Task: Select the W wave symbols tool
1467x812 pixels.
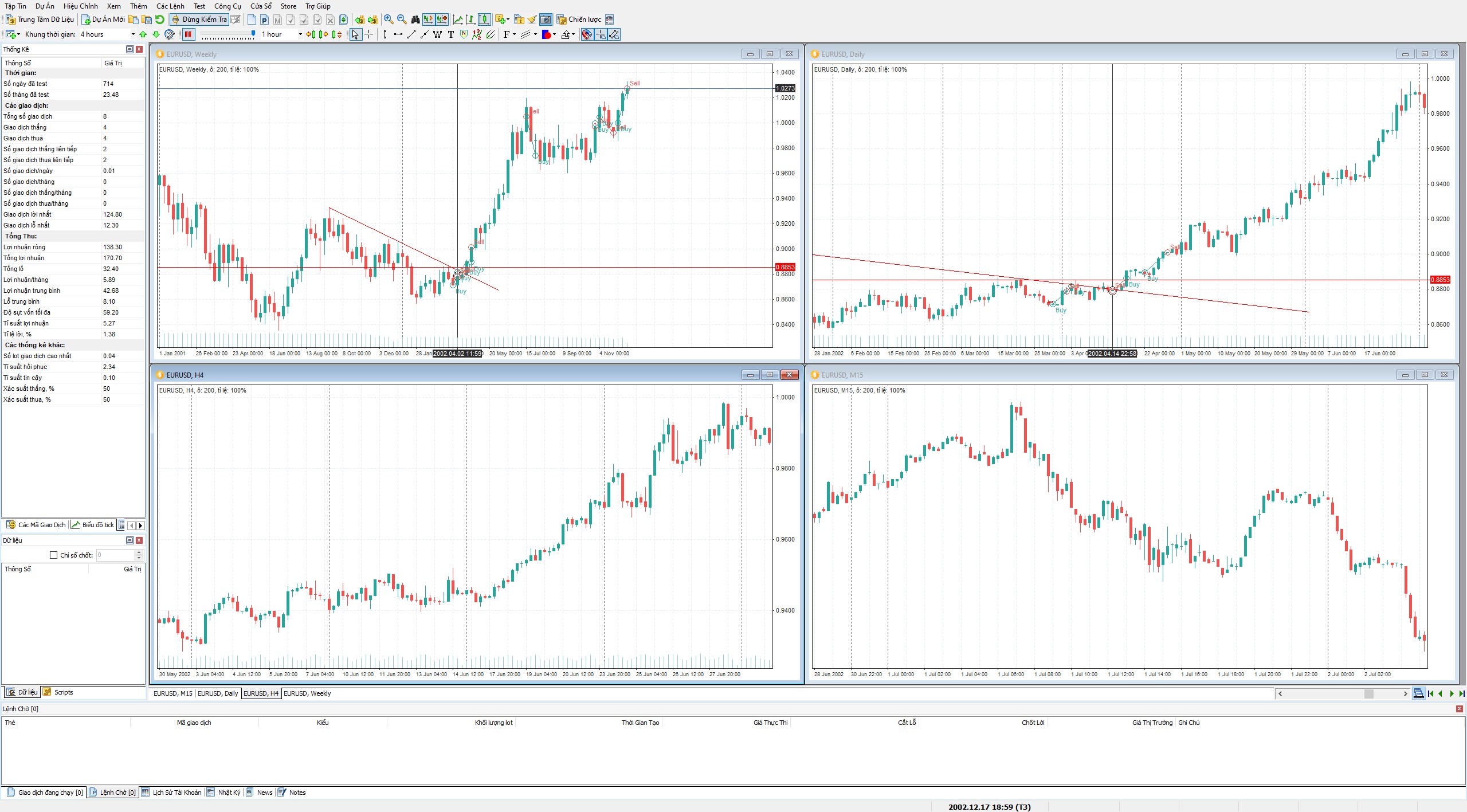Action: (x=438, y=34)
